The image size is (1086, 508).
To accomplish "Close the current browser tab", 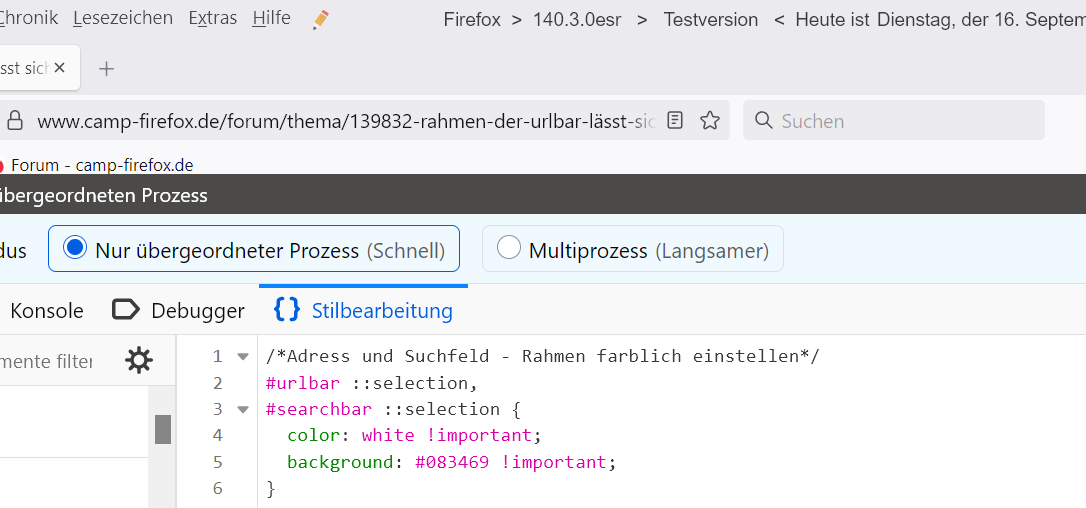I will [59, 68].
